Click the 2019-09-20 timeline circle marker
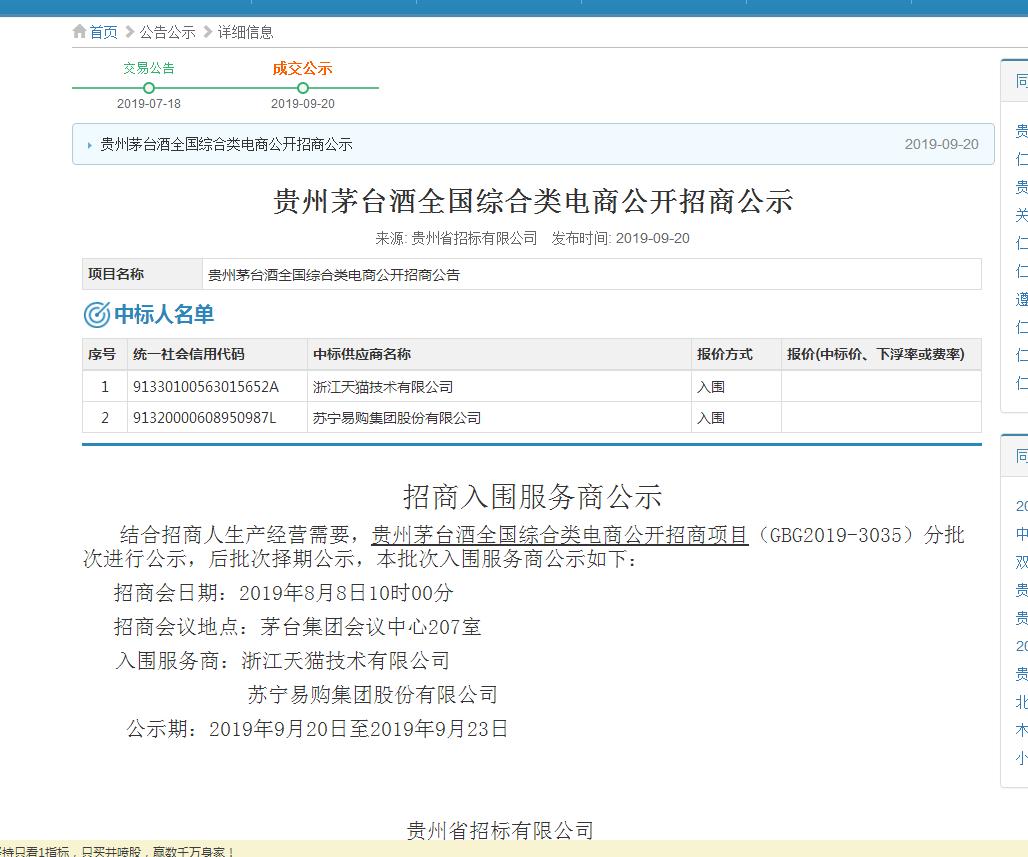This screenshot has height=857, width=1028. 302,88
